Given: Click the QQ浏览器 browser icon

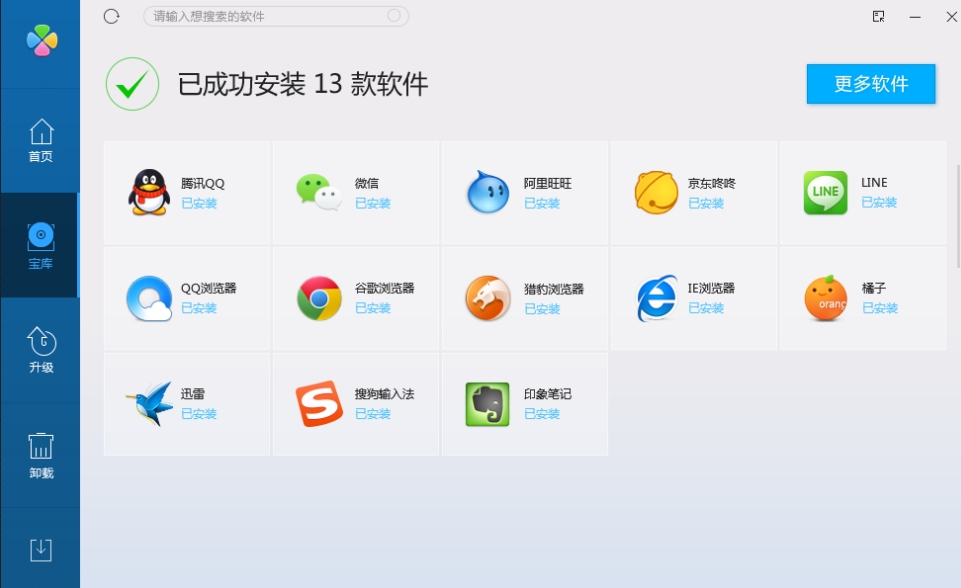Looking at the screenshot, I should 147,298.
